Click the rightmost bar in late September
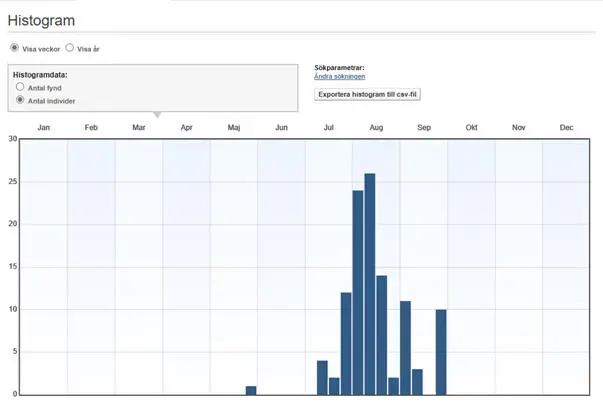Image resolution: width=603 pixels, height=403 pixels. [441, 352]
